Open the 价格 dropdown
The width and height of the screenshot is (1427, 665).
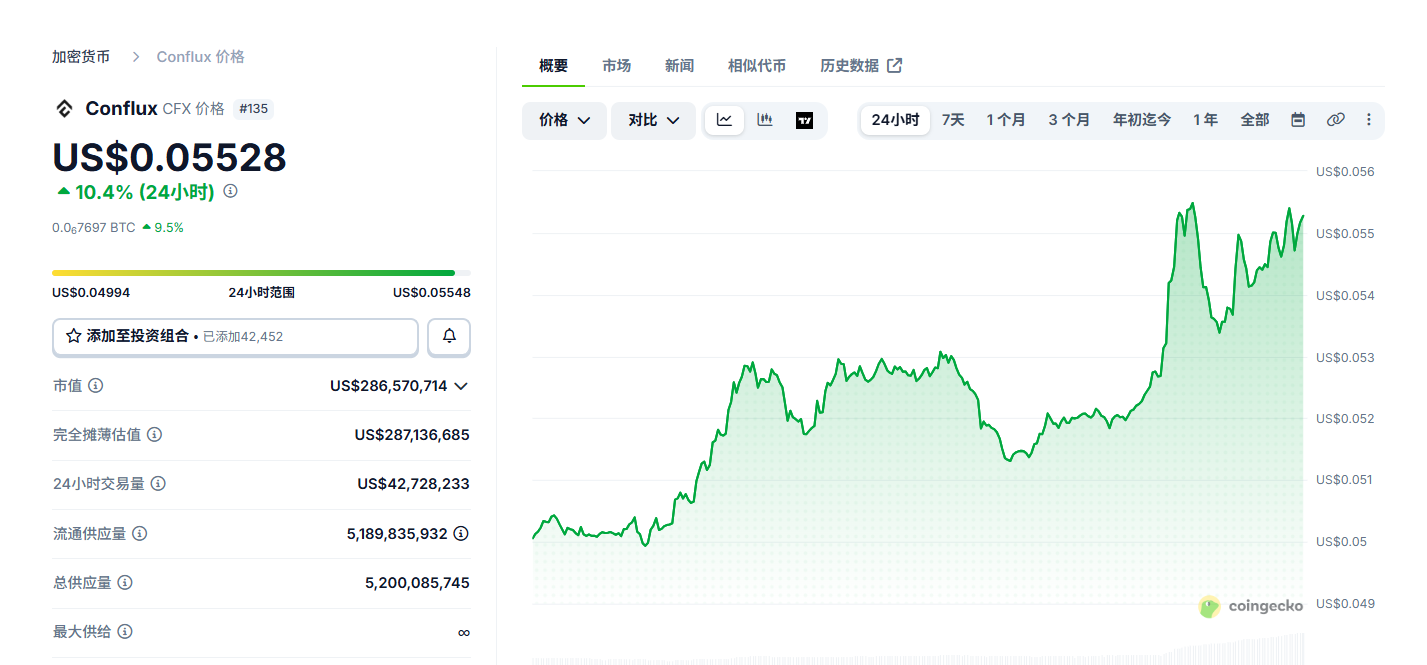[x=564, y=120]
